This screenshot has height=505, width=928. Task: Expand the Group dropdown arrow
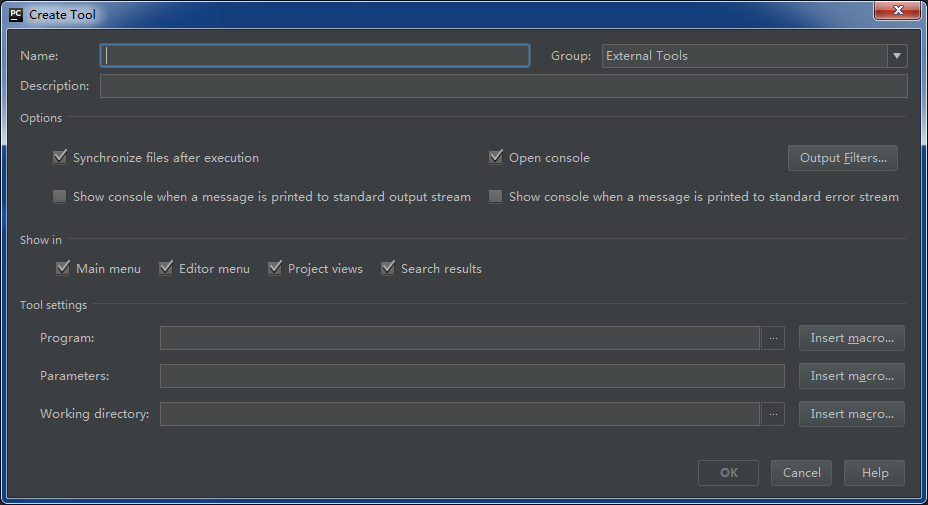click(x=897, y=56)
